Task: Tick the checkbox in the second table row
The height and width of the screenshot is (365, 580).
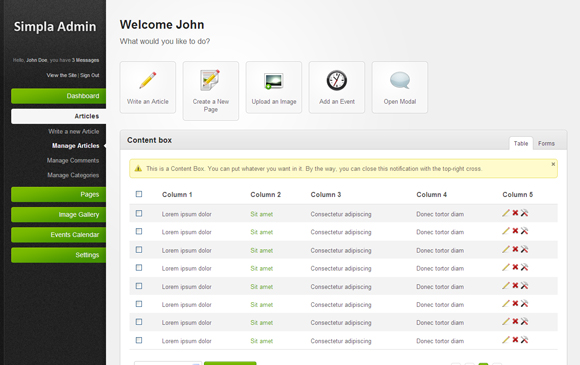Action: click(139, 231)
